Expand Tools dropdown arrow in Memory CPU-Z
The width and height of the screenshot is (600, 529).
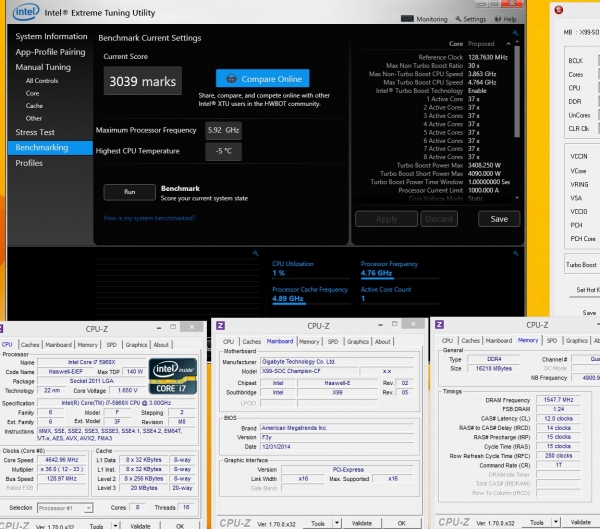pyautogui.click(x=556, y=522)
